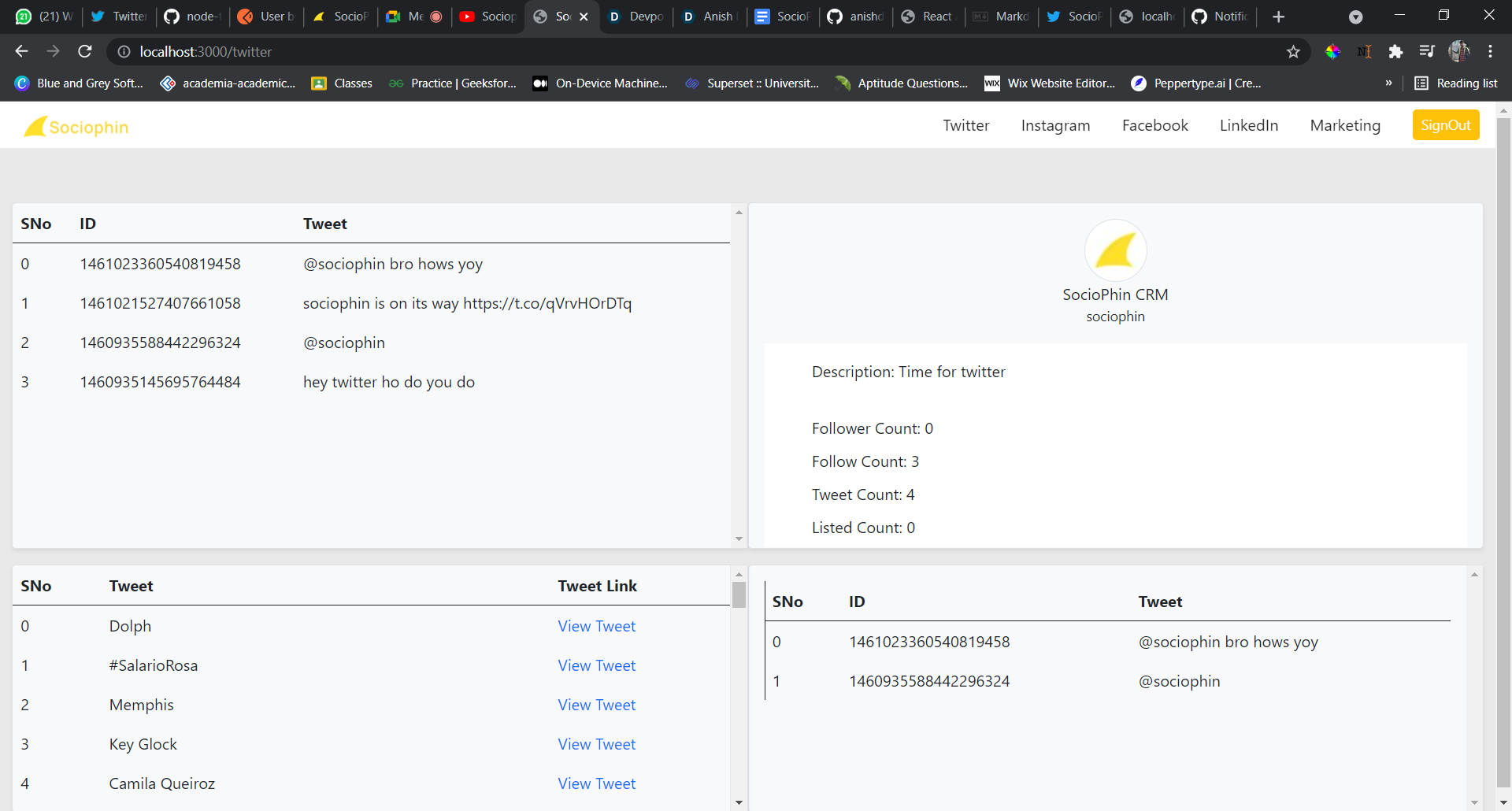Open the Blue and Grey Soft bookmark
Image resolution: width=1512 pixels, height=811 pixels.
pyautogui.click(x=79, y=83)
